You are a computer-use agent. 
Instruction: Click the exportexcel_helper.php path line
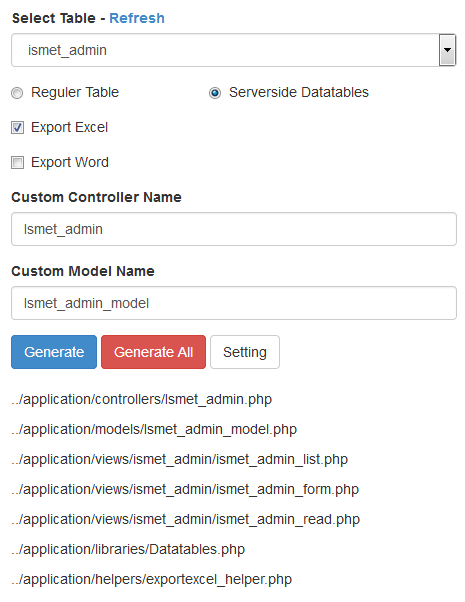pyautogui.click(x=152, y=579)
